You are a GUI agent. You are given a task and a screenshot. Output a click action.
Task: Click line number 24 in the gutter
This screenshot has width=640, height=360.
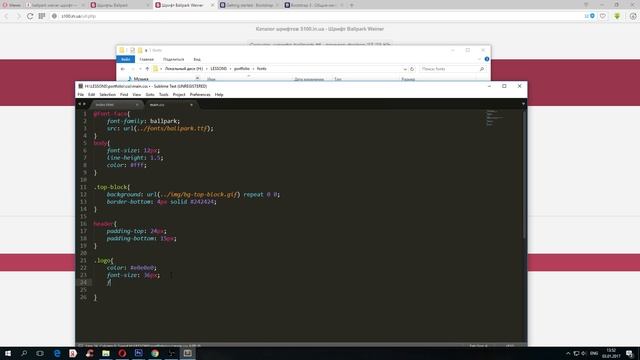pos(83,282)
